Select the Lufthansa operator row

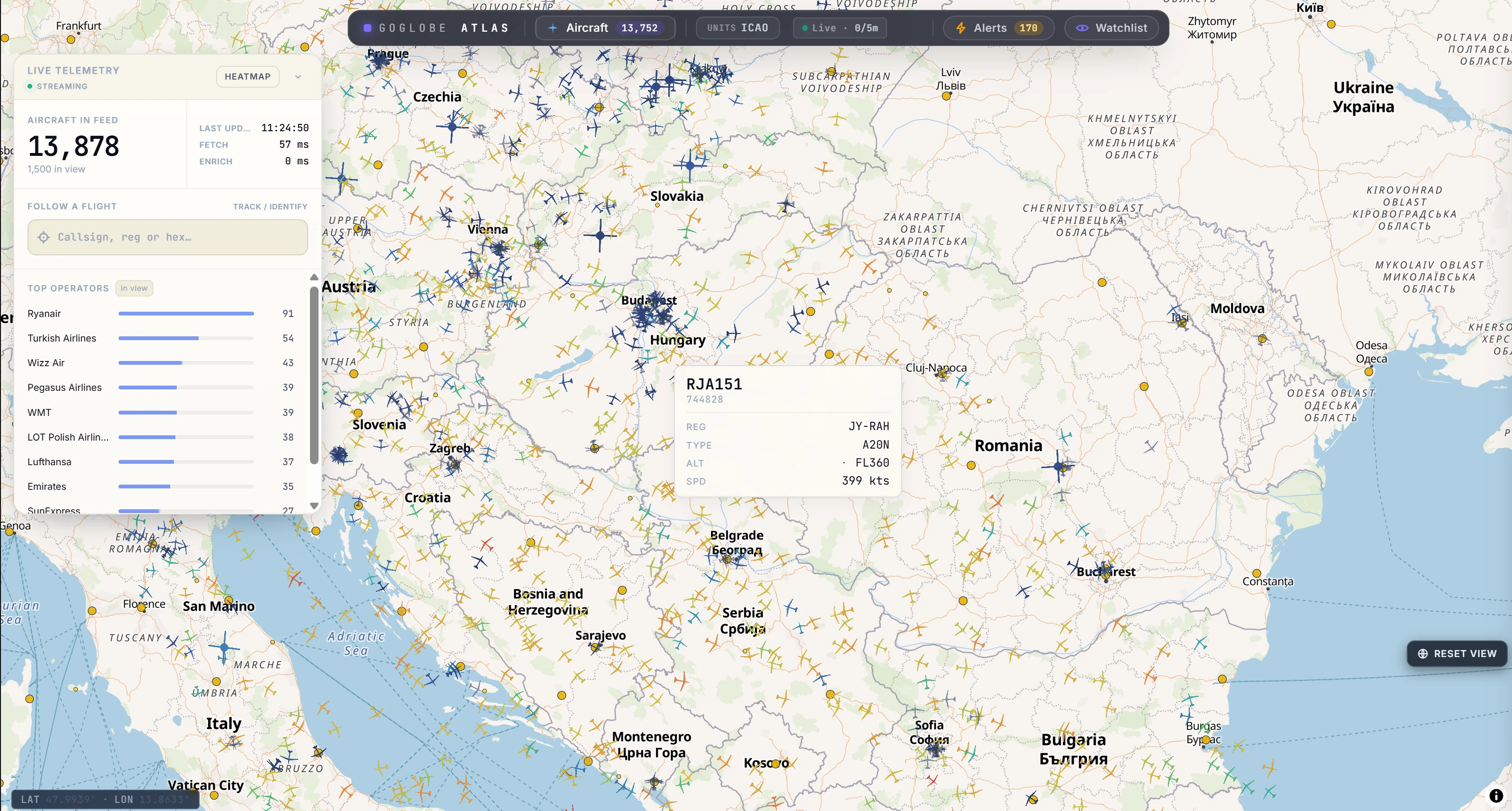(x=161, y=462)
